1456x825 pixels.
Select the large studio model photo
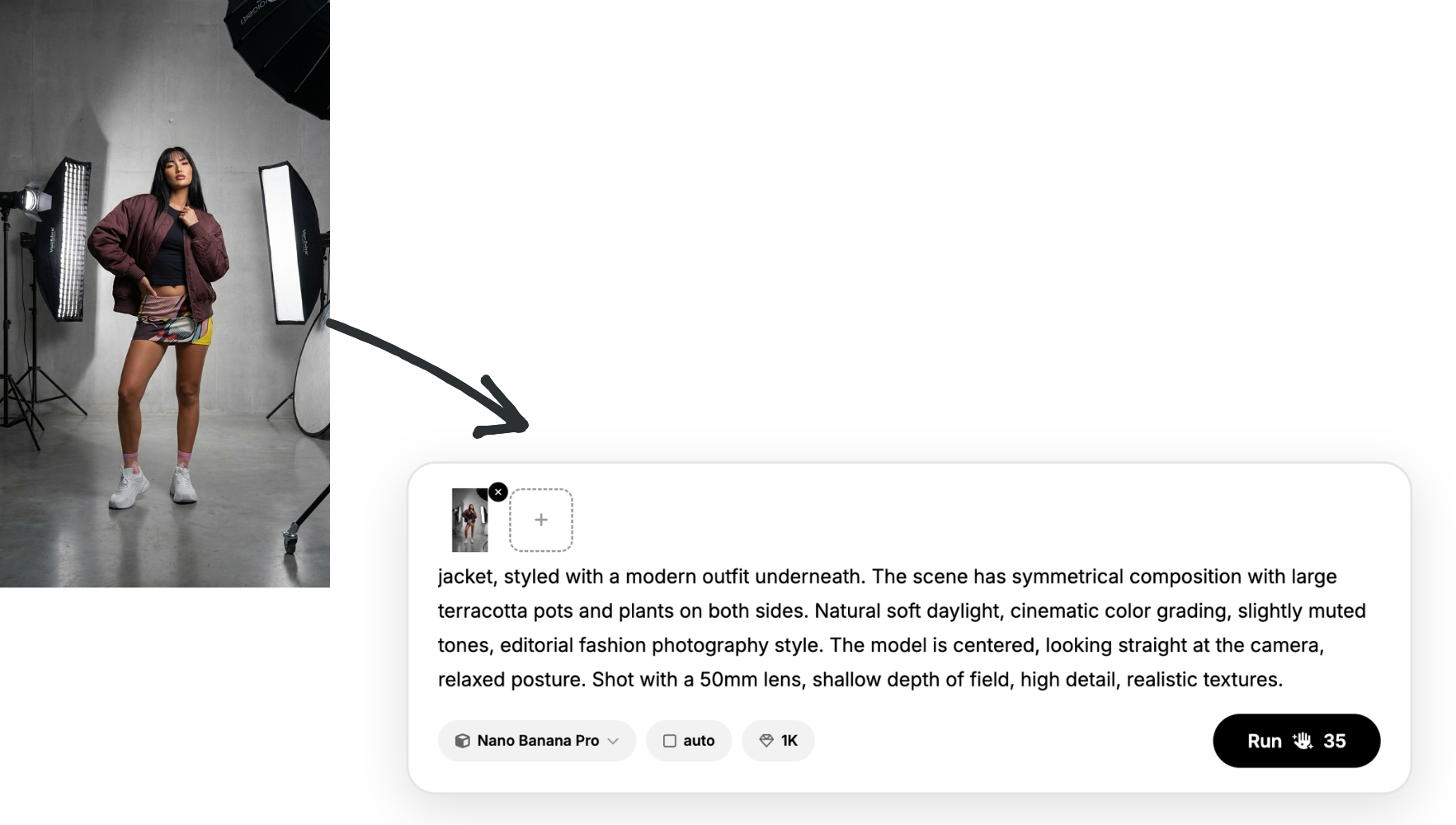pos(165,294)
